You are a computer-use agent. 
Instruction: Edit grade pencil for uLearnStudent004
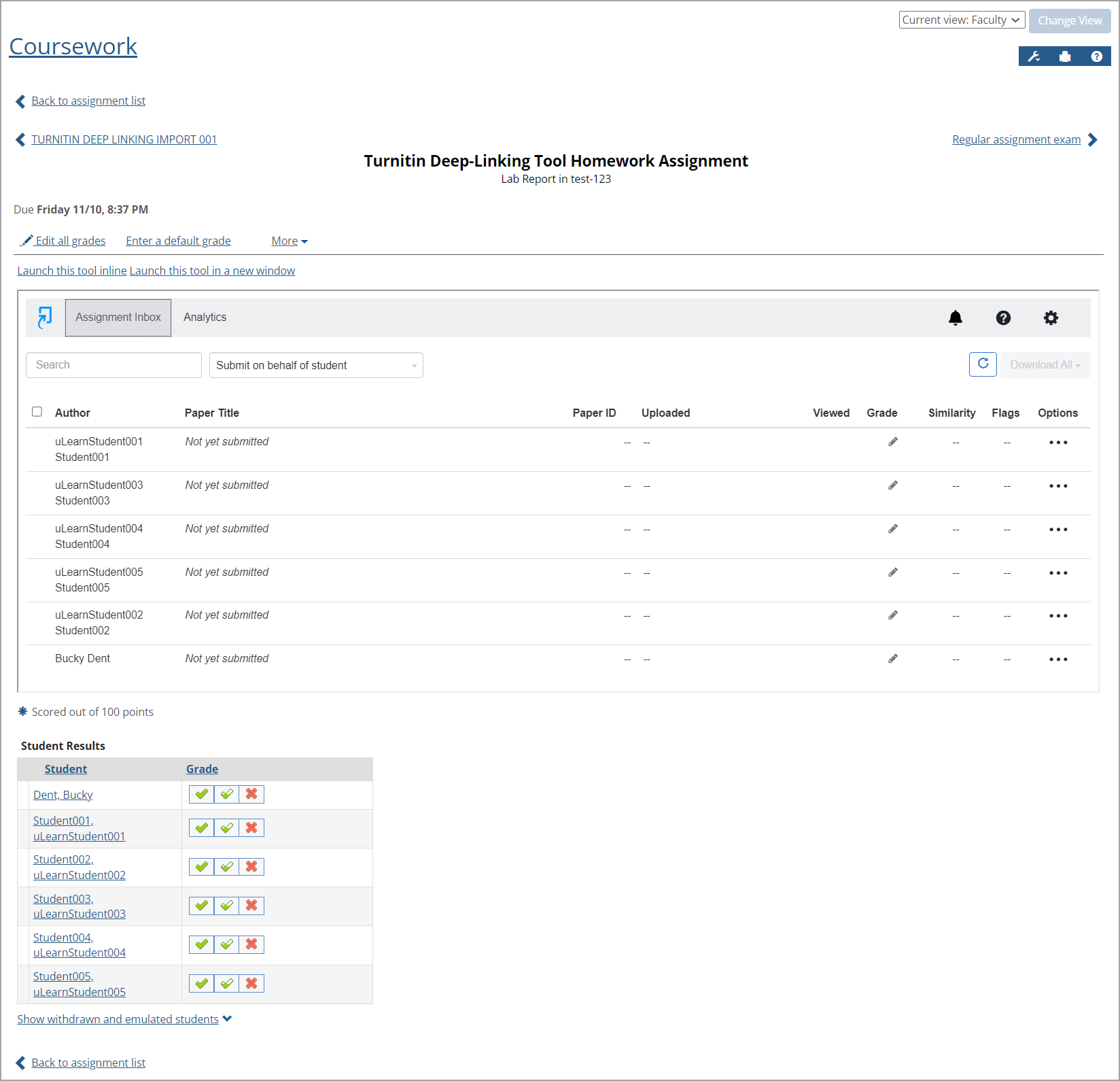point(893,529)
